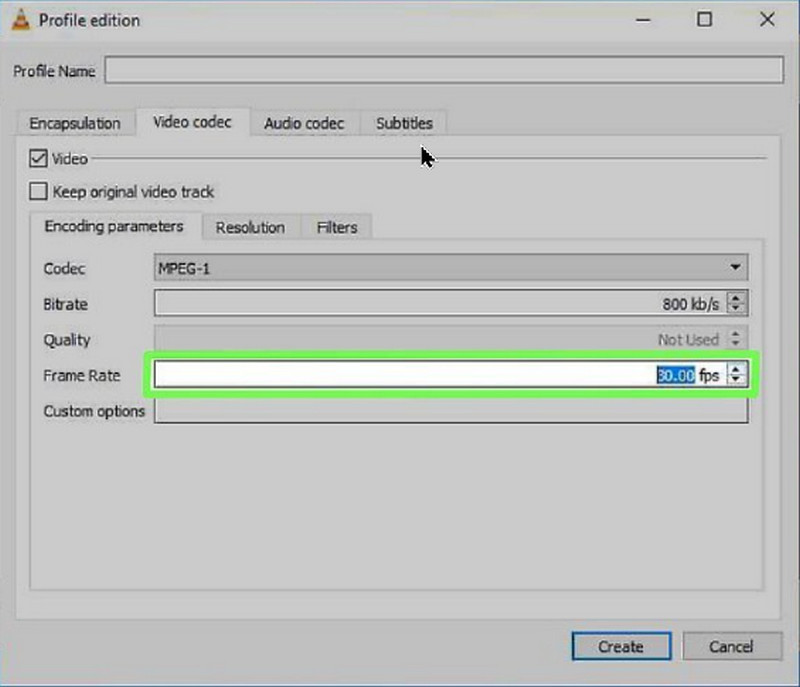Toggle the Video option off
Image resolution: width=800 pixels, height=687 pixels.
(38, 158)
